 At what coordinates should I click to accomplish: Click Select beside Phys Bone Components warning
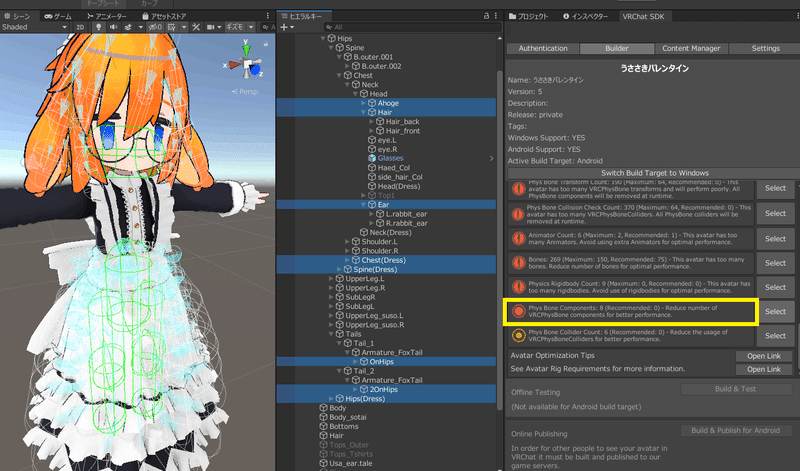point(776,311)
